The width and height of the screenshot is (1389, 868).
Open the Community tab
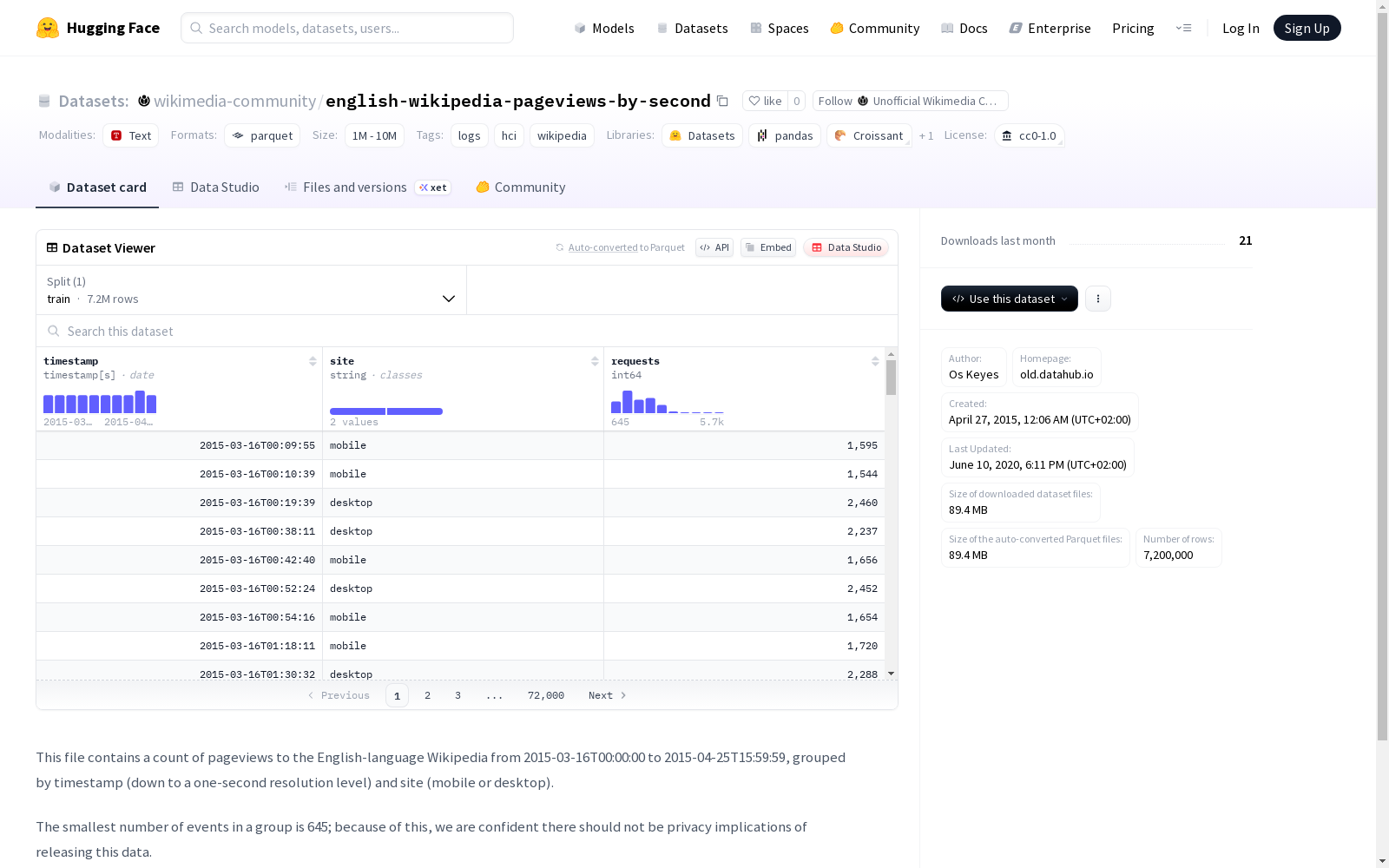521,187
